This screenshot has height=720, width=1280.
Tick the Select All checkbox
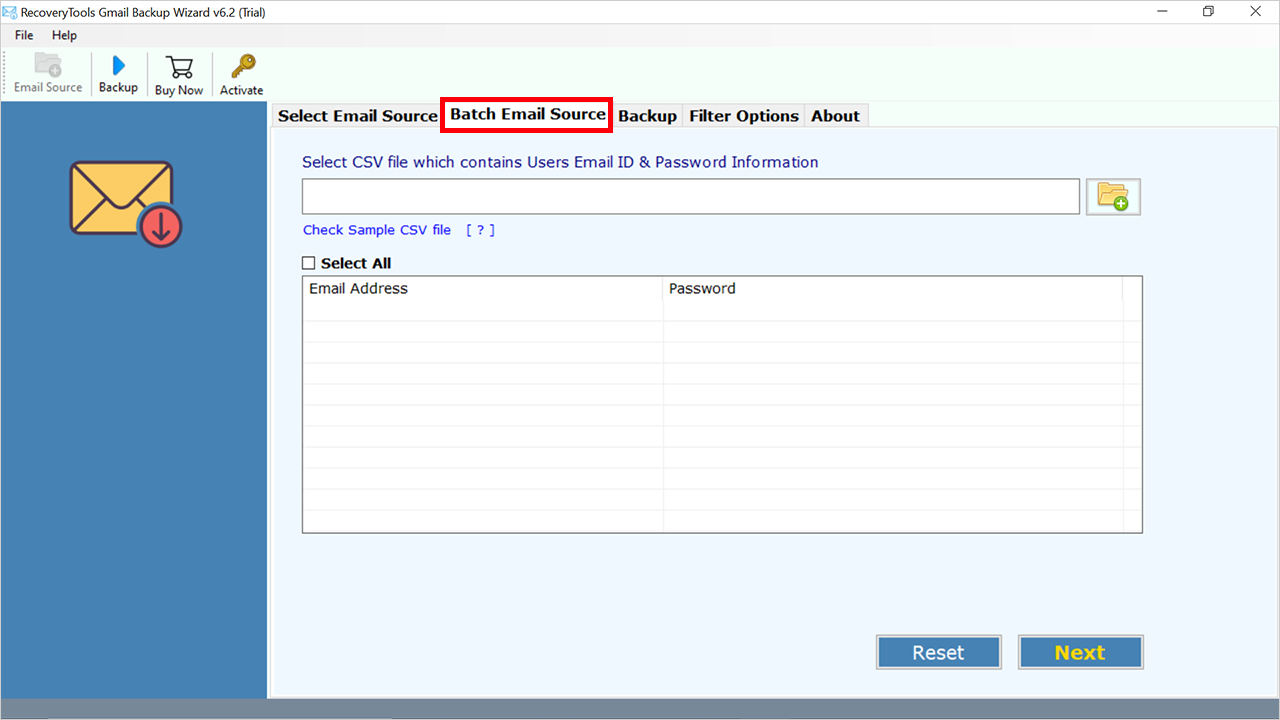(x=309, y=263)
